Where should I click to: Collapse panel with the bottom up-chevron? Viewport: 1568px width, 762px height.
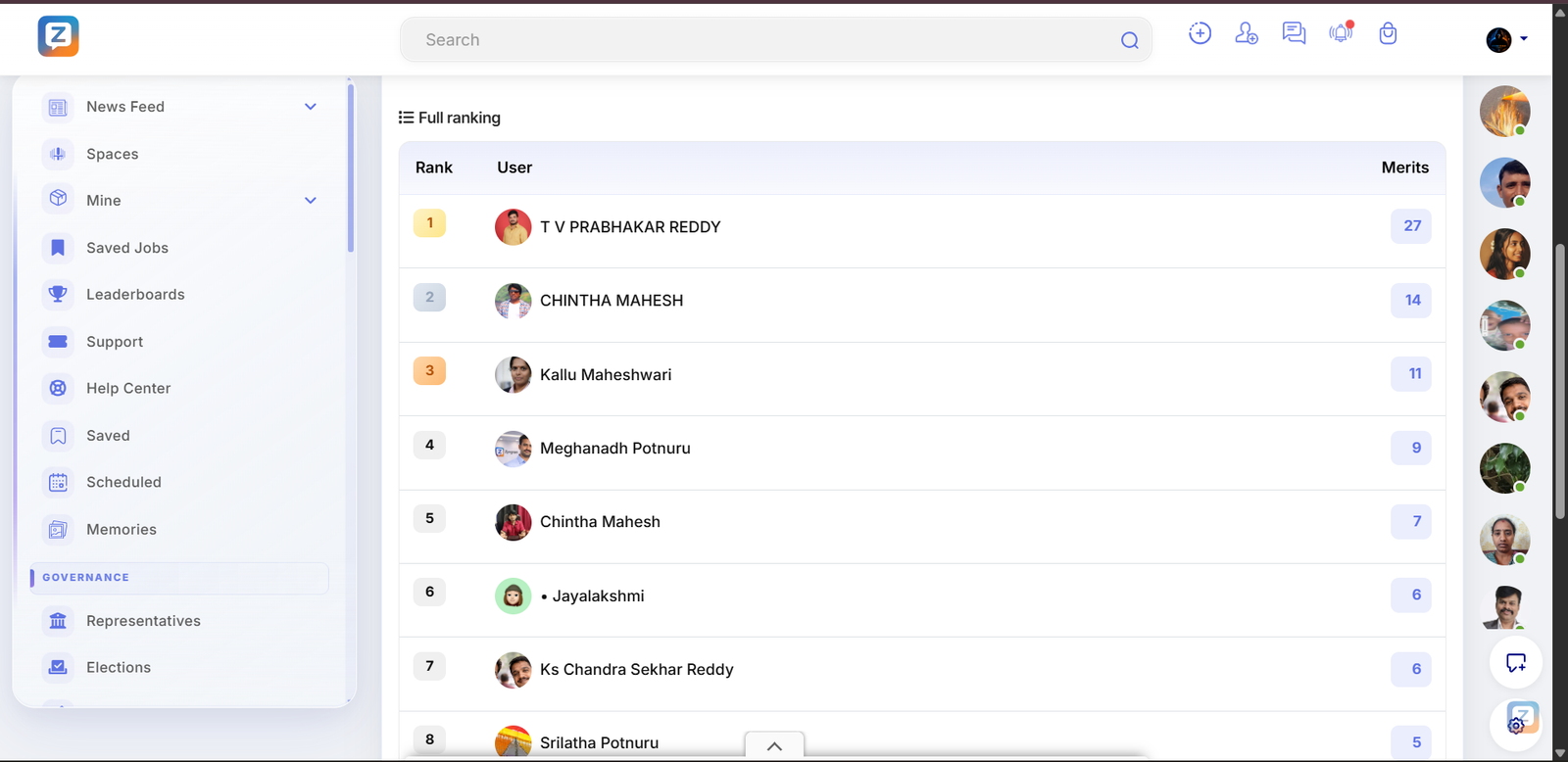coord(774,745)
